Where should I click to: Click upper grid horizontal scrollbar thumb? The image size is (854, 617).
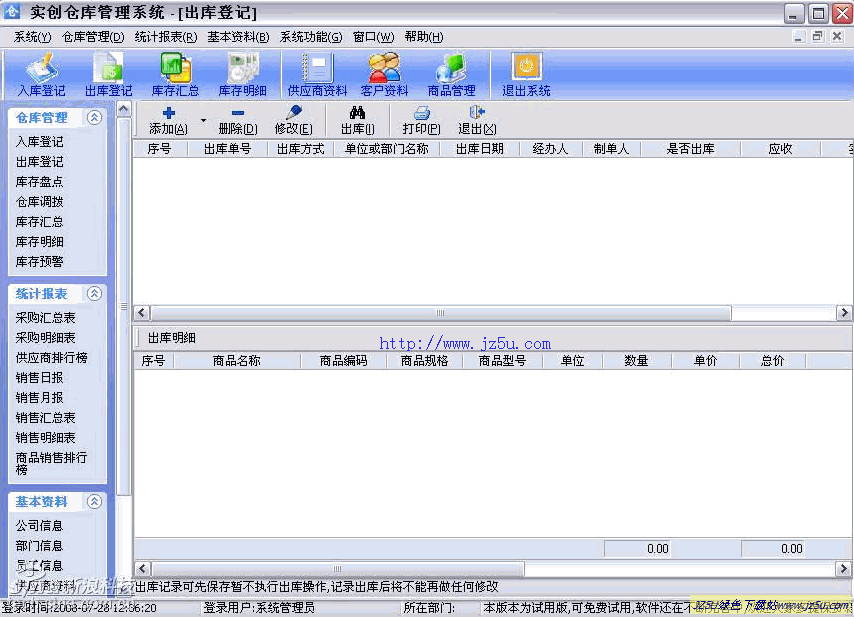(x=440, y=313)
